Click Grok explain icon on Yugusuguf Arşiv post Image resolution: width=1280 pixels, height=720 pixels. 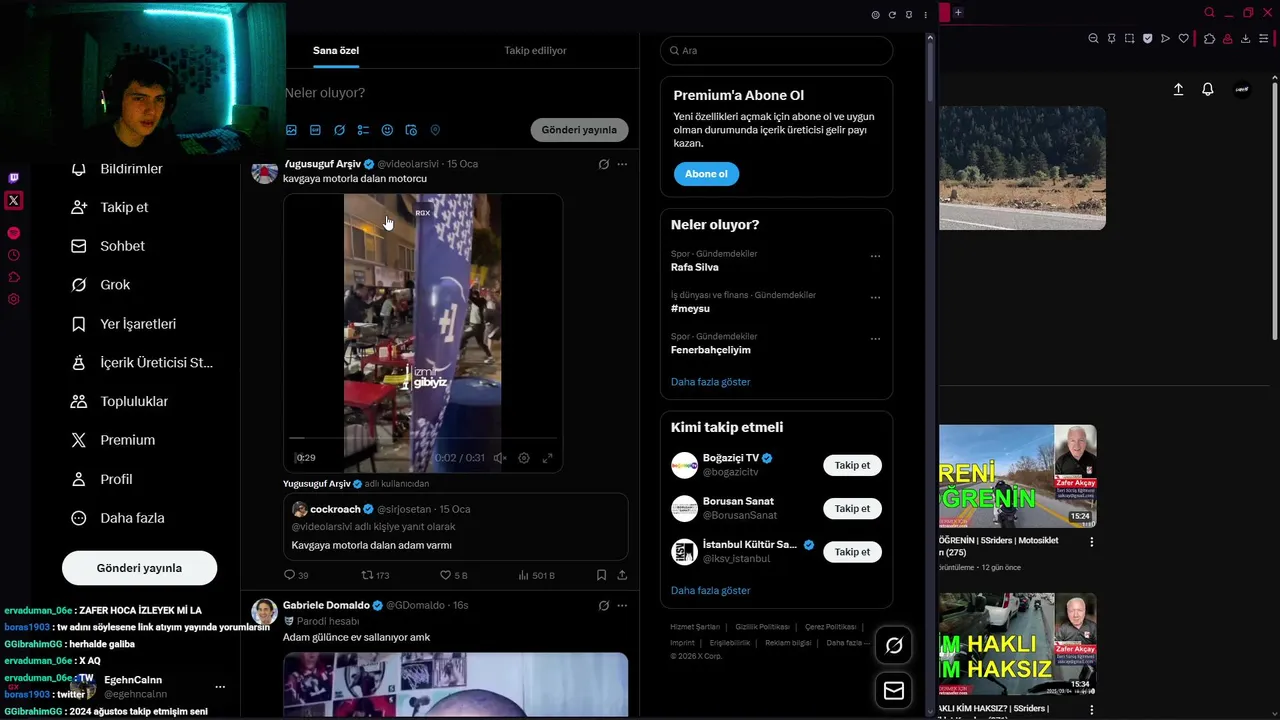tap(604, 164)
